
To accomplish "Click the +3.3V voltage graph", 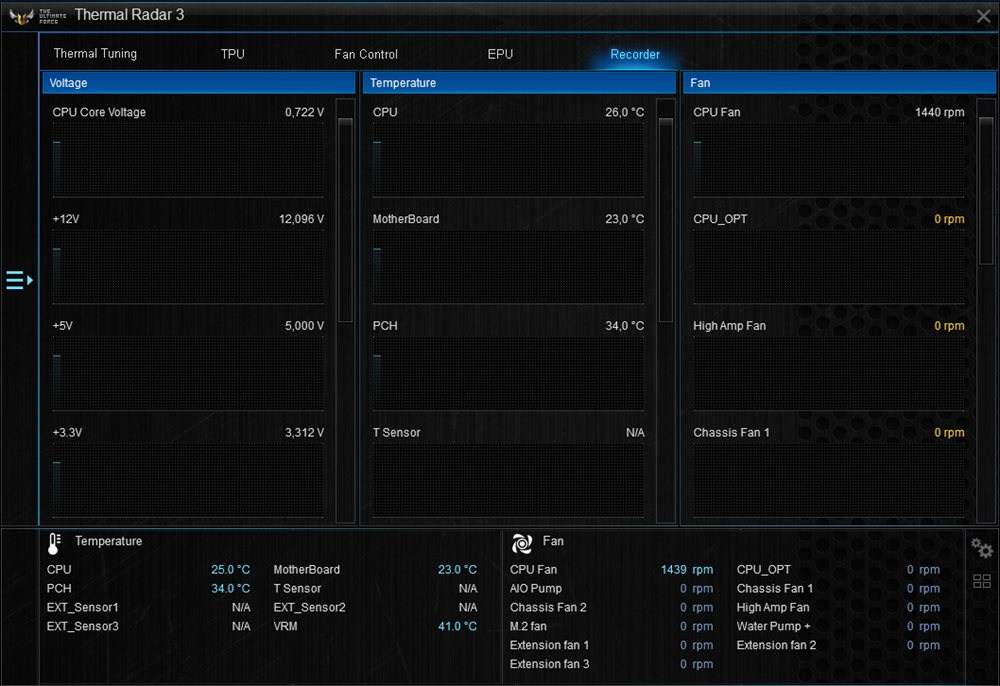I will pos(188,480).
